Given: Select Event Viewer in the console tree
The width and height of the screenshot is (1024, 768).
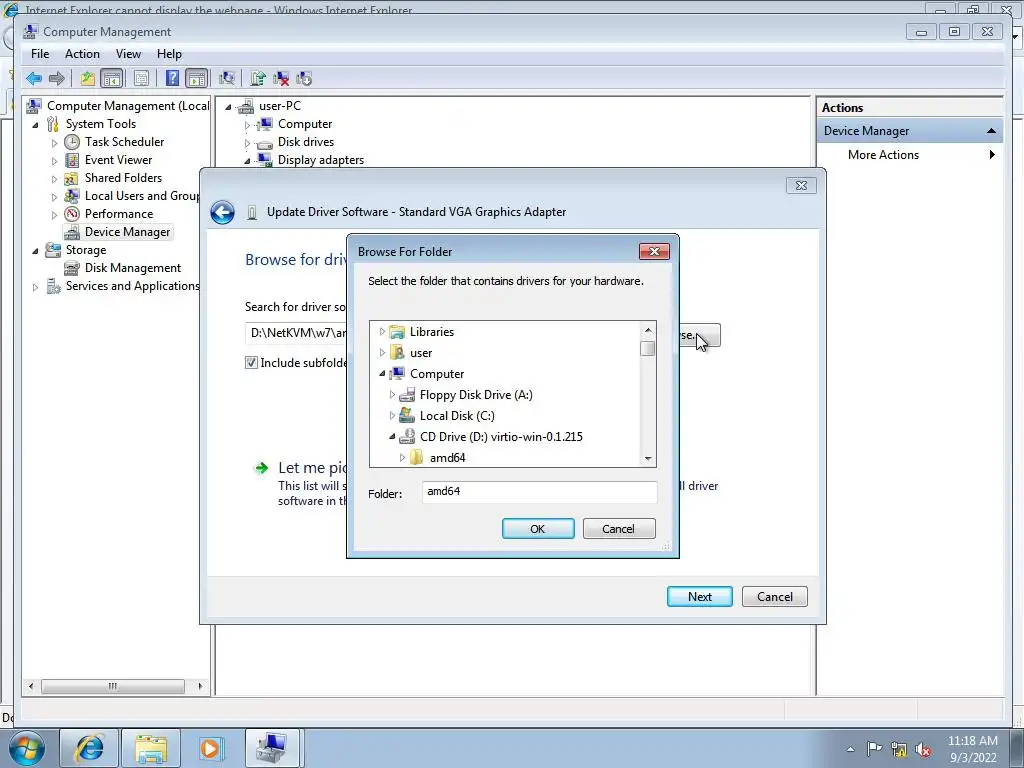Looking at the screenshot, I should pos(118,160).
